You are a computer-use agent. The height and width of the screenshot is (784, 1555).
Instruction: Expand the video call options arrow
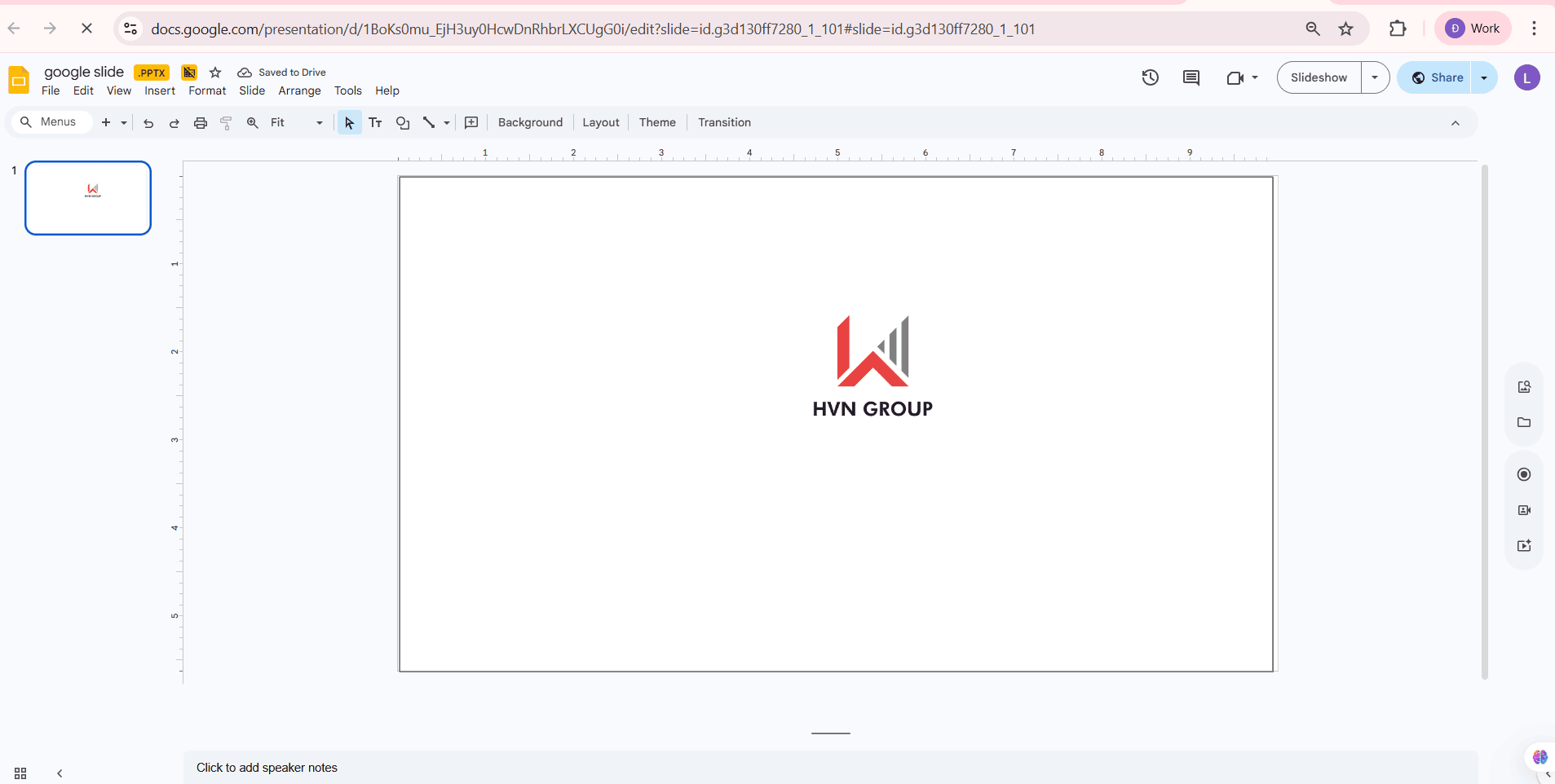(x=1255, y=77)
